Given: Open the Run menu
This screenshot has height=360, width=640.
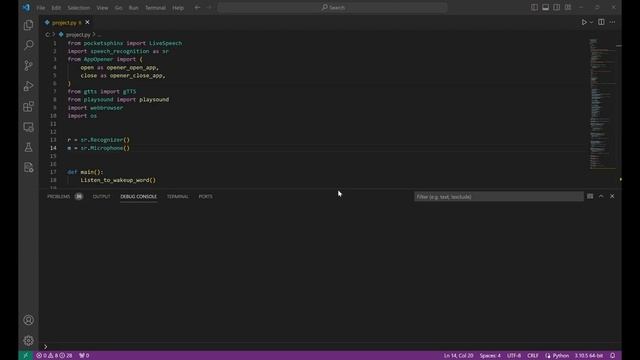Looking at the screenshot, I should 133,8.
